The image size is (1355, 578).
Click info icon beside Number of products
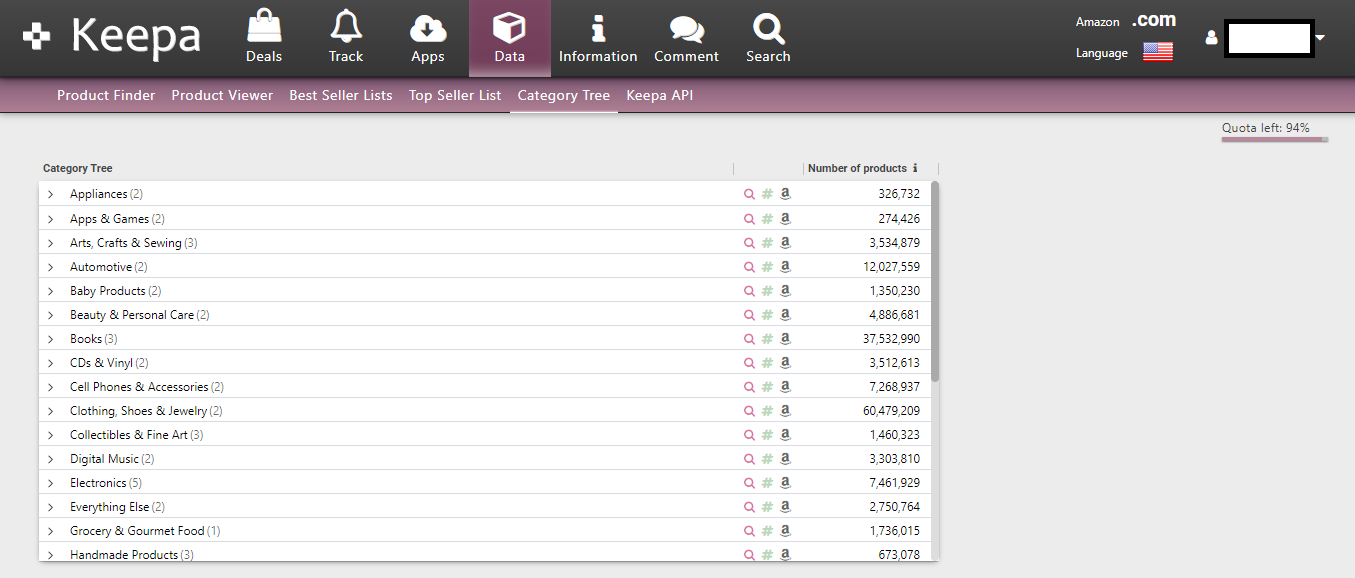coord(915,168)
